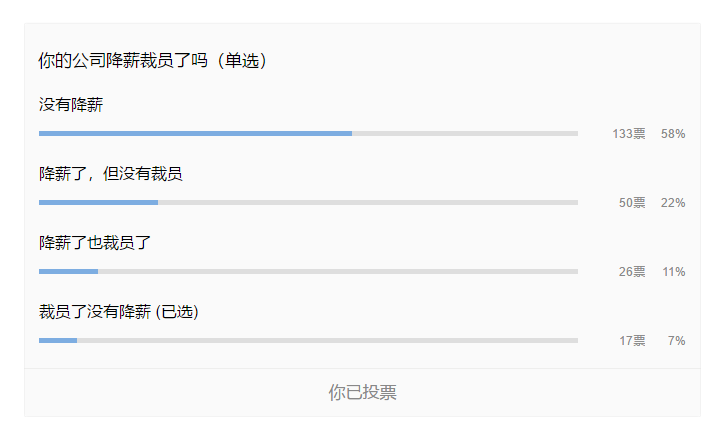Select the 没有降薪 option label

coord(71,105)
